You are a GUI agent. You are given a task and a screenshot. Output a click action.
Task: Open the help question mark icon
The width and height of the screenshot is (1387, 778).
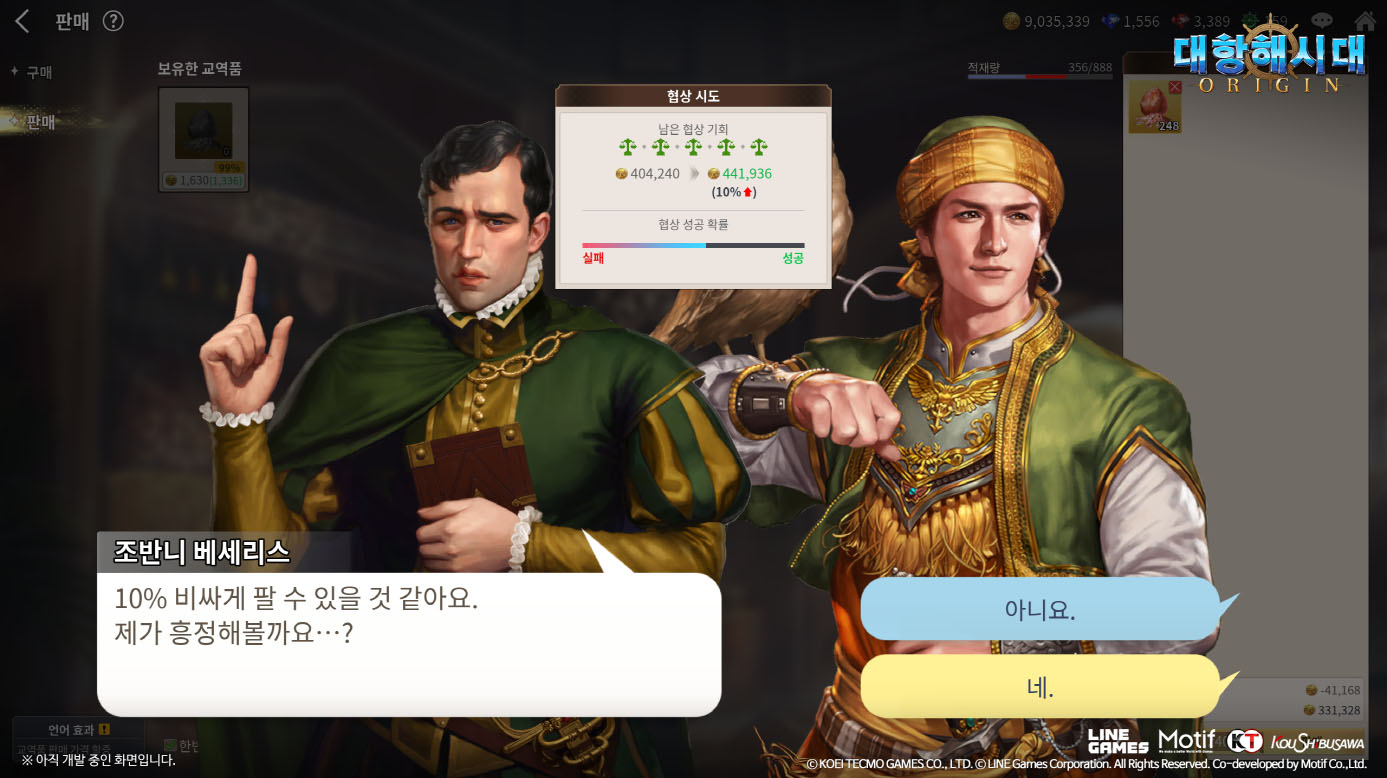tap(113, 21)
